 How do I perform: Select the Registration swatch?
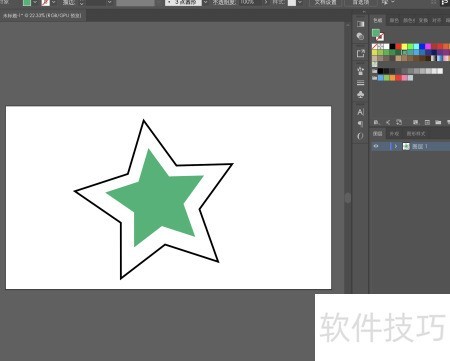381,46
